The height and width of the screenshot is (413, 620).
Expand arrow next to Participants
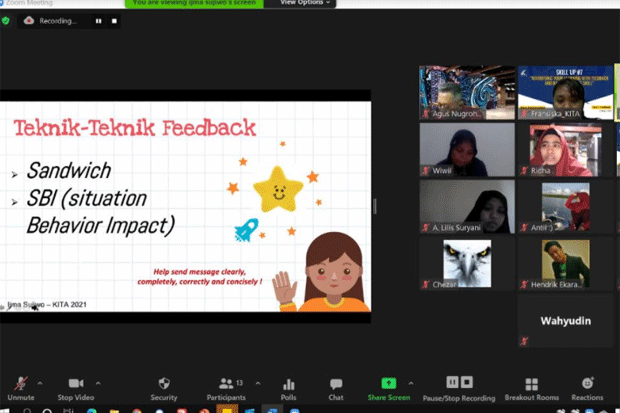pos(258,383)
